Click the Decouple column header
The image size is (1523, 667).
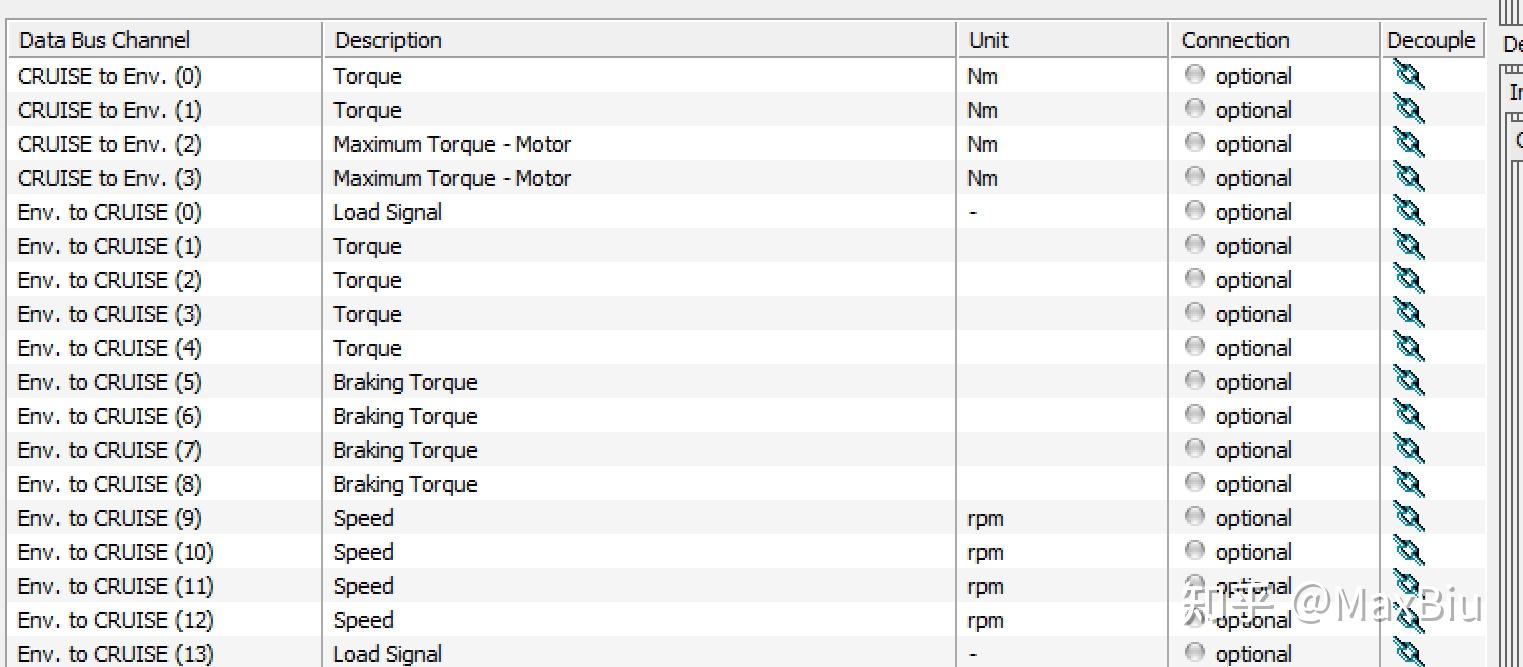click(1432, 40)
